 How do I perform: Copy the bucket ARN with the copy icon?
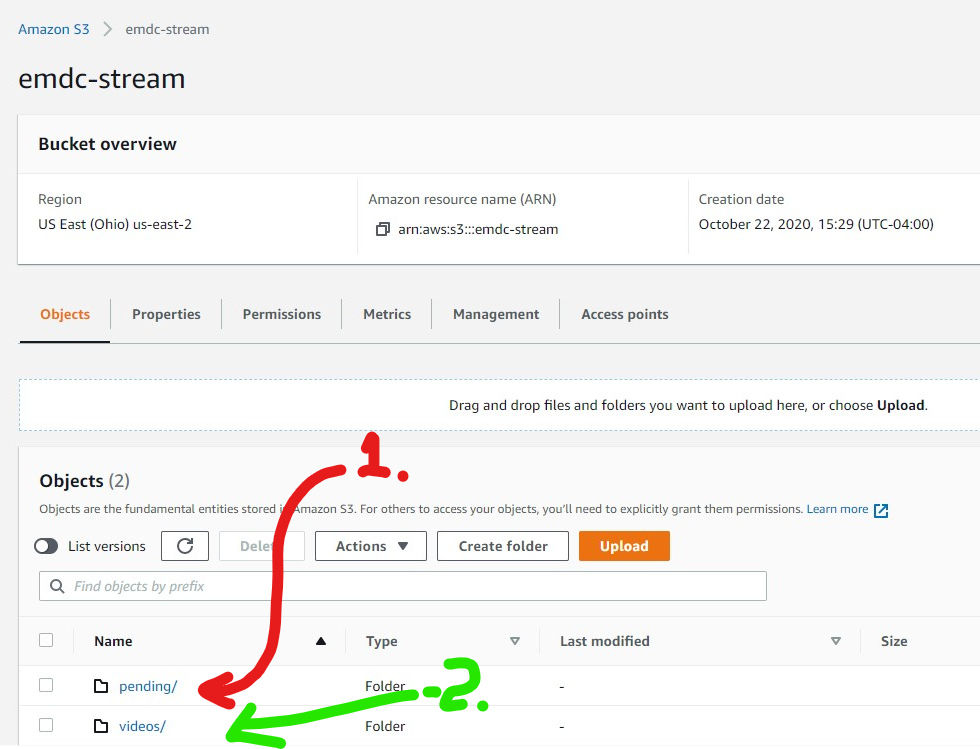pyautogui.click(x=382, y=229)
